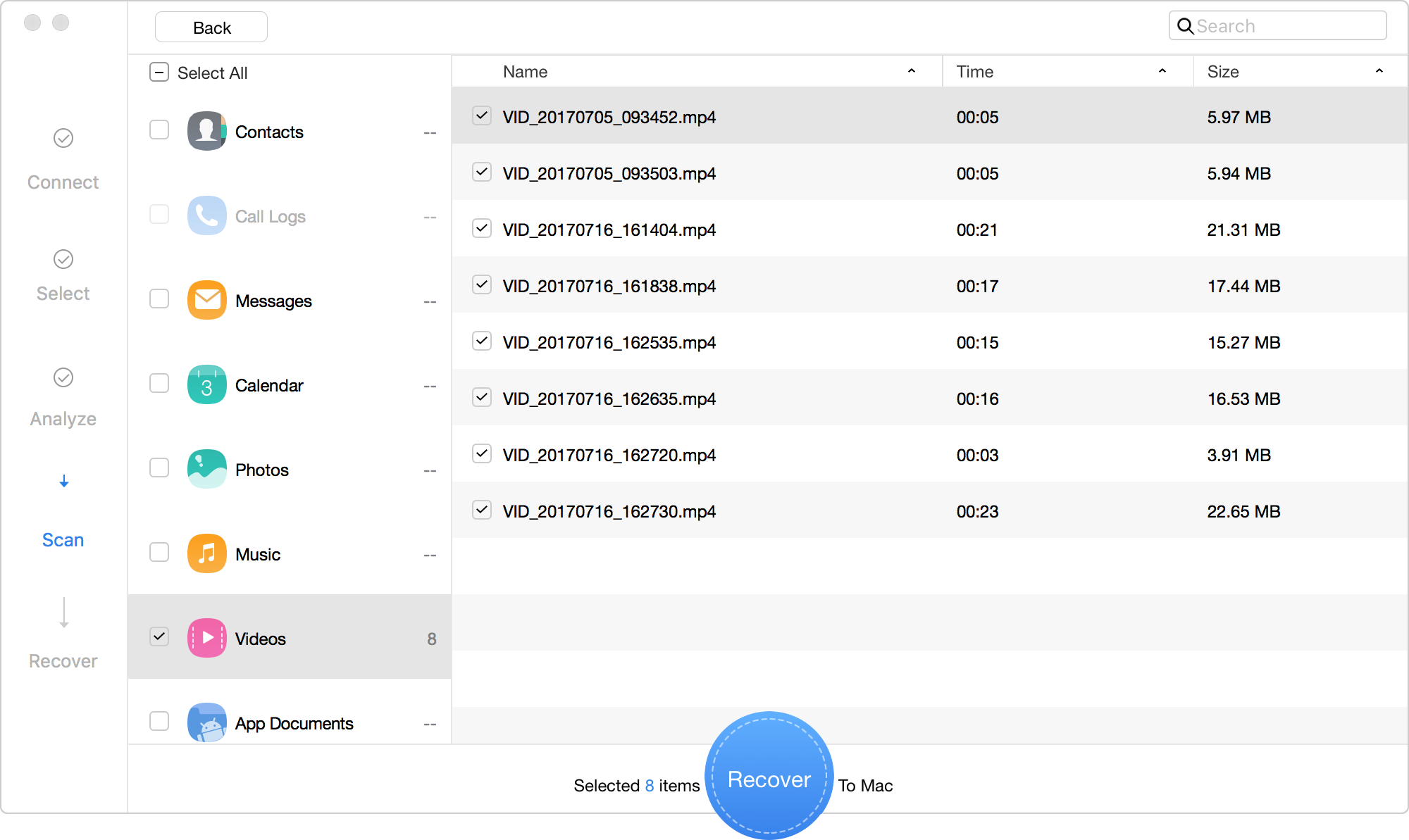Click the 3.91 MB size value
Image resolution: width=1409 pixels, height=840 pixels.
pyautogui.click(x=1239, y=455)
